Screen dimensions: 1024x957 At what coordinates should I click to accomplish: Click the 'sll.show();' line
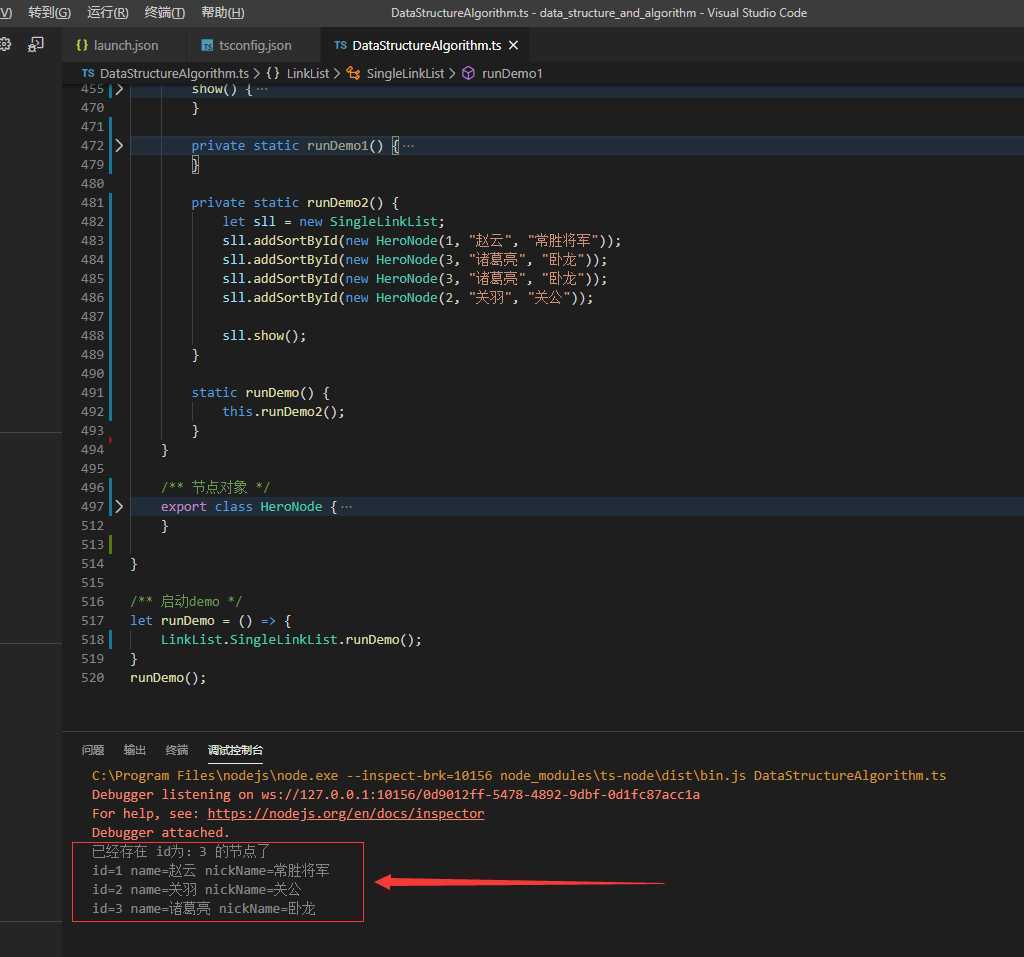(264, 335)
